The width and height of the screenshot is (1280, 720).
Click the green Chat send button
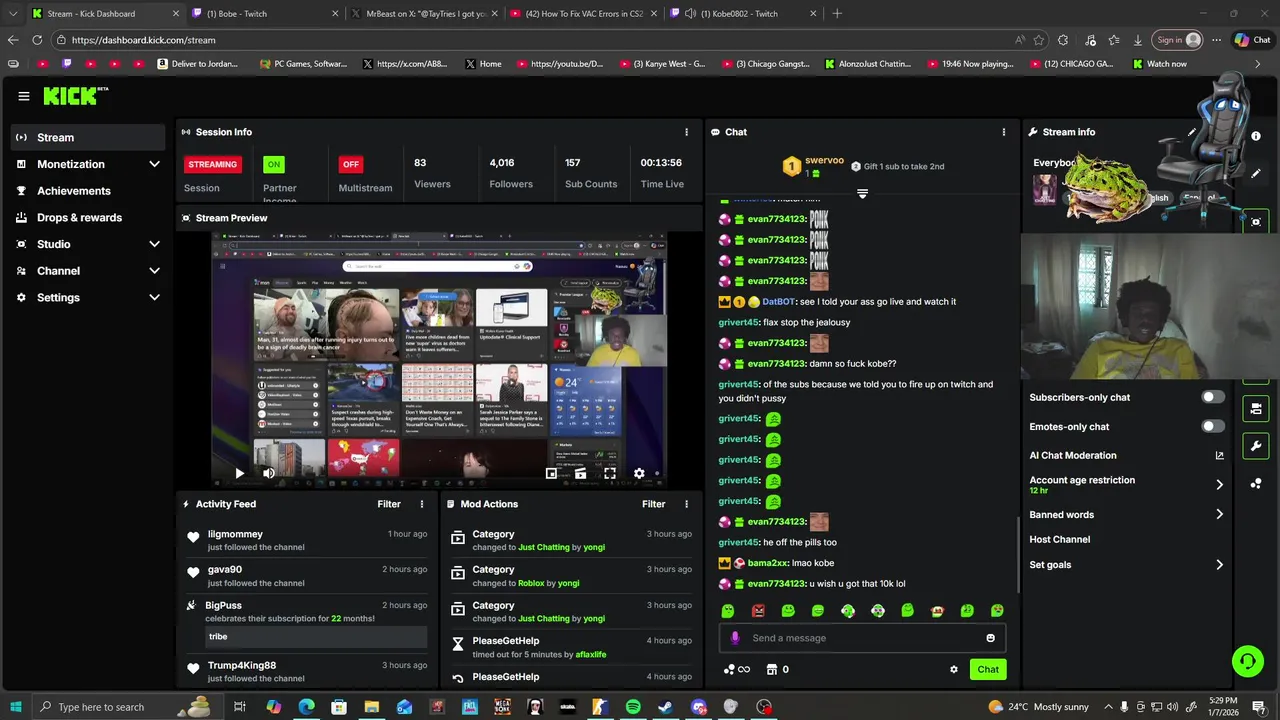click(987, 670)
